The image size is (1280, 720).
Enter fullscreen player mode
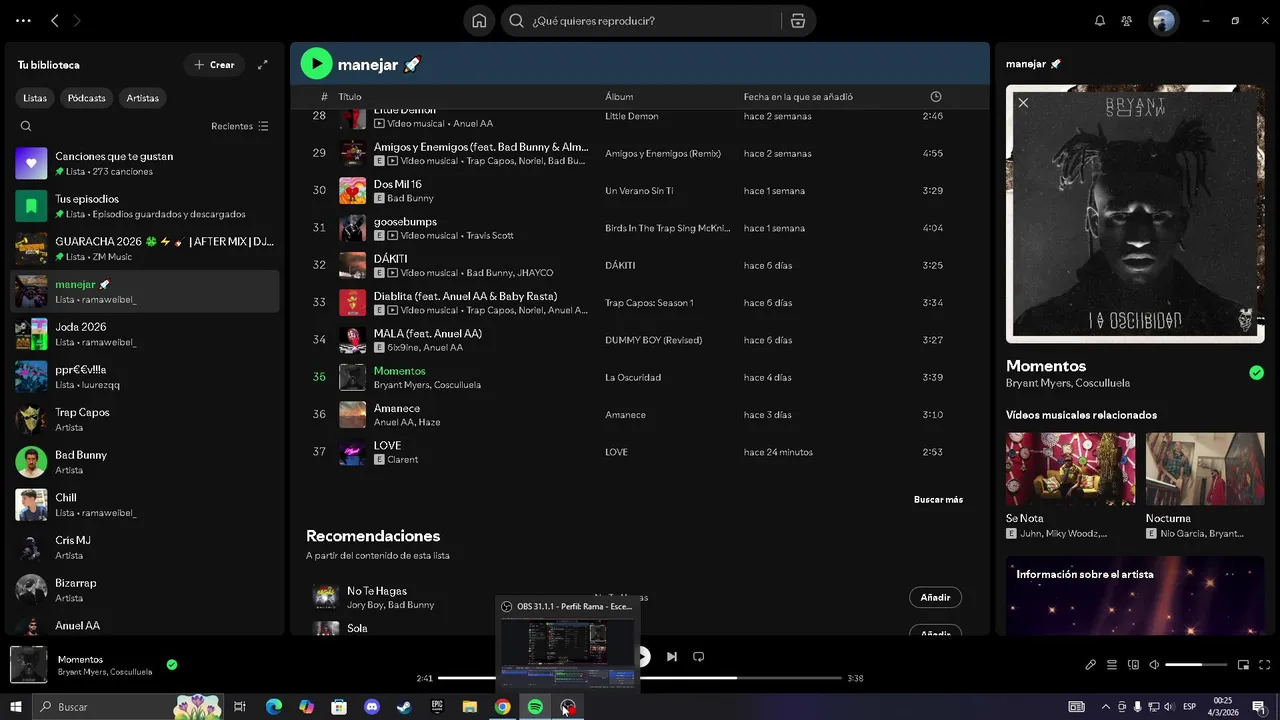tap(1265, 665)
